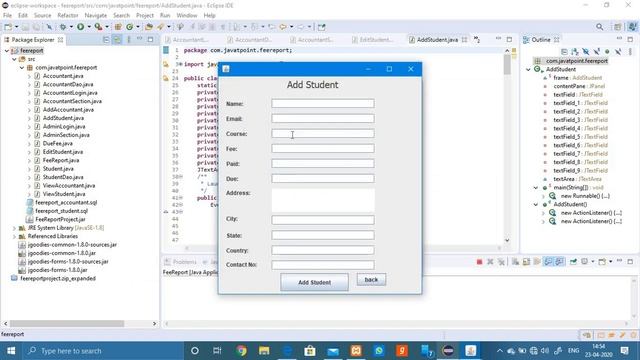Click Windows Start button
This screenshot has width=640, height=360.
tap(11, 351)
